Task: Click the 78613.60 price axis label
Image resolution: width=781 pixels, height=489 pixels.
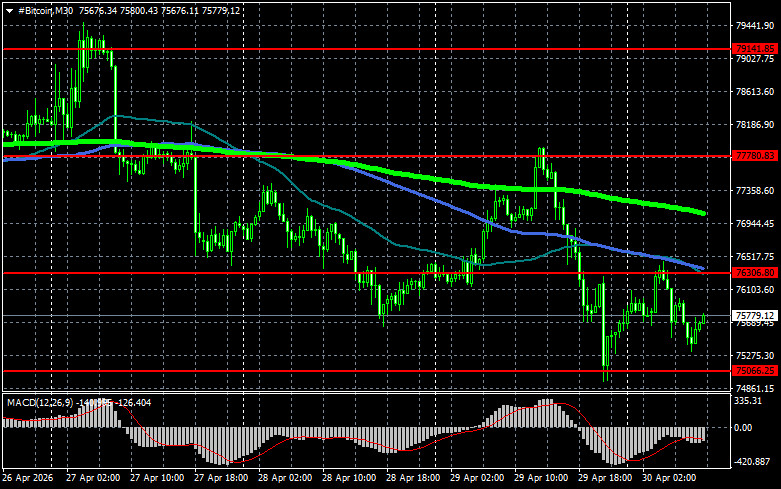Action: tap(755, 92)
